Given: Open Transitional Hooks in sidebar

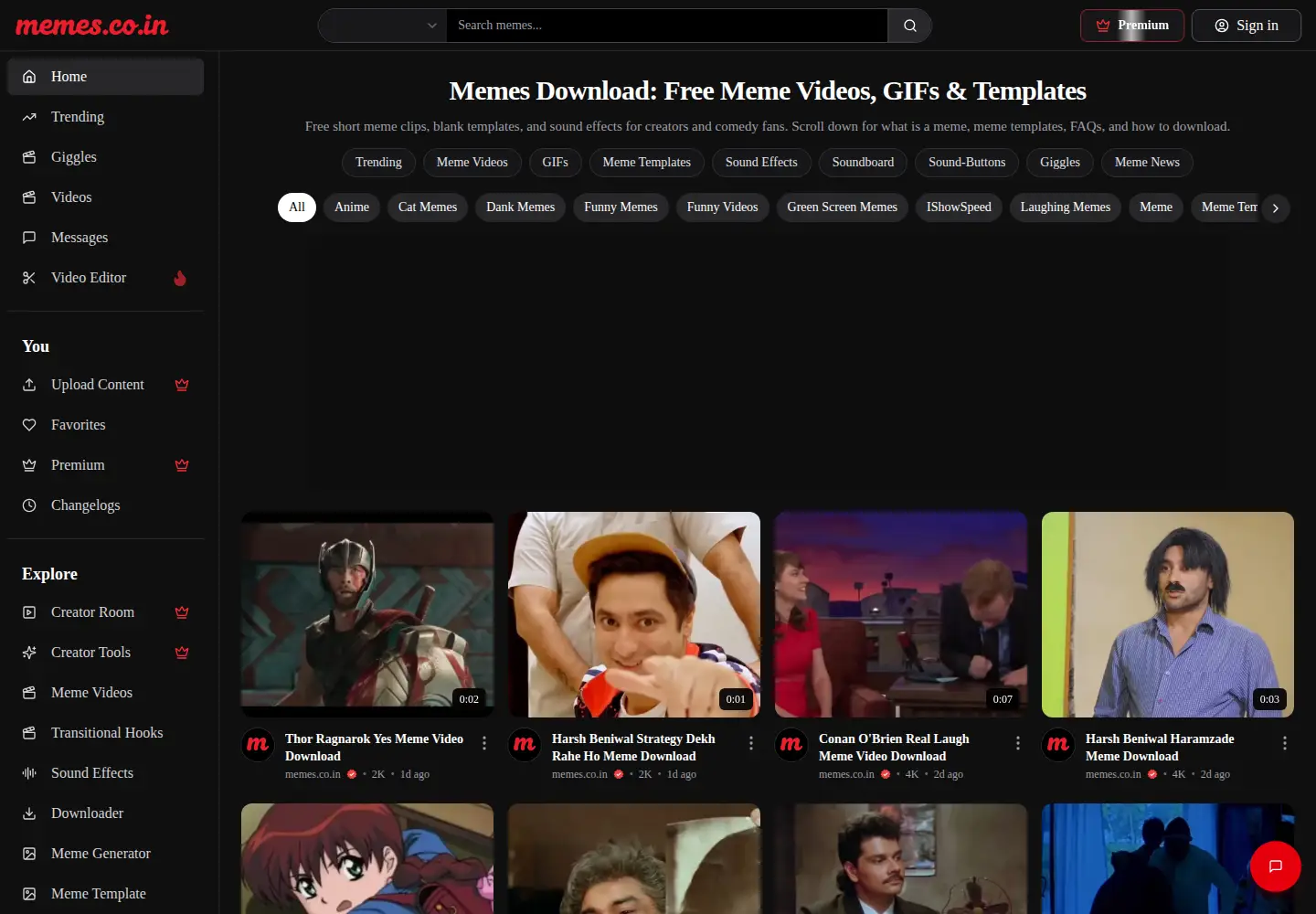Looking at the screenshot, I should pyautogui.click(x=106, y=733).
